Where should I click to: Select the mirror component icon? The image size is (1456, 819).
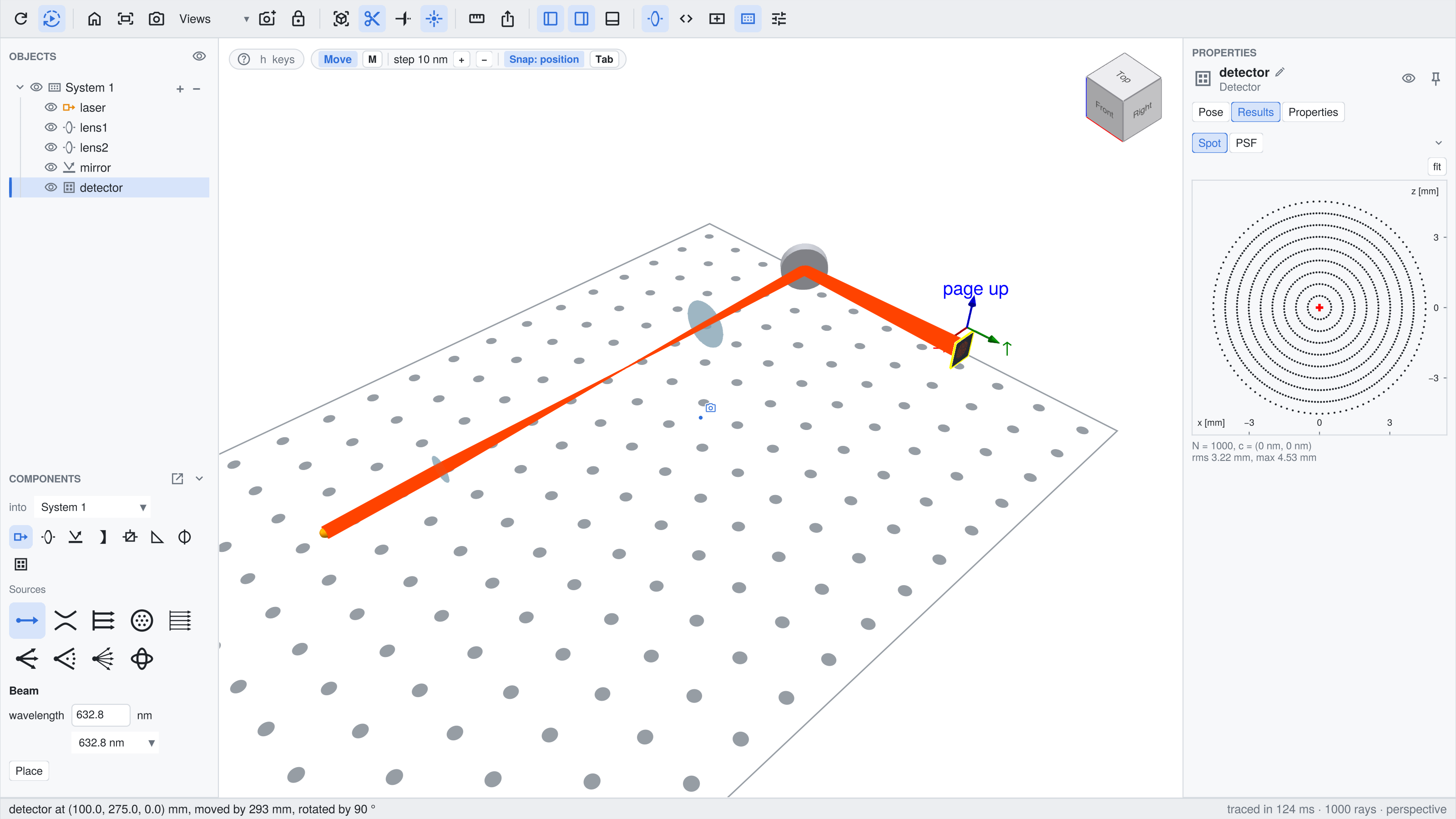[75, 537]
